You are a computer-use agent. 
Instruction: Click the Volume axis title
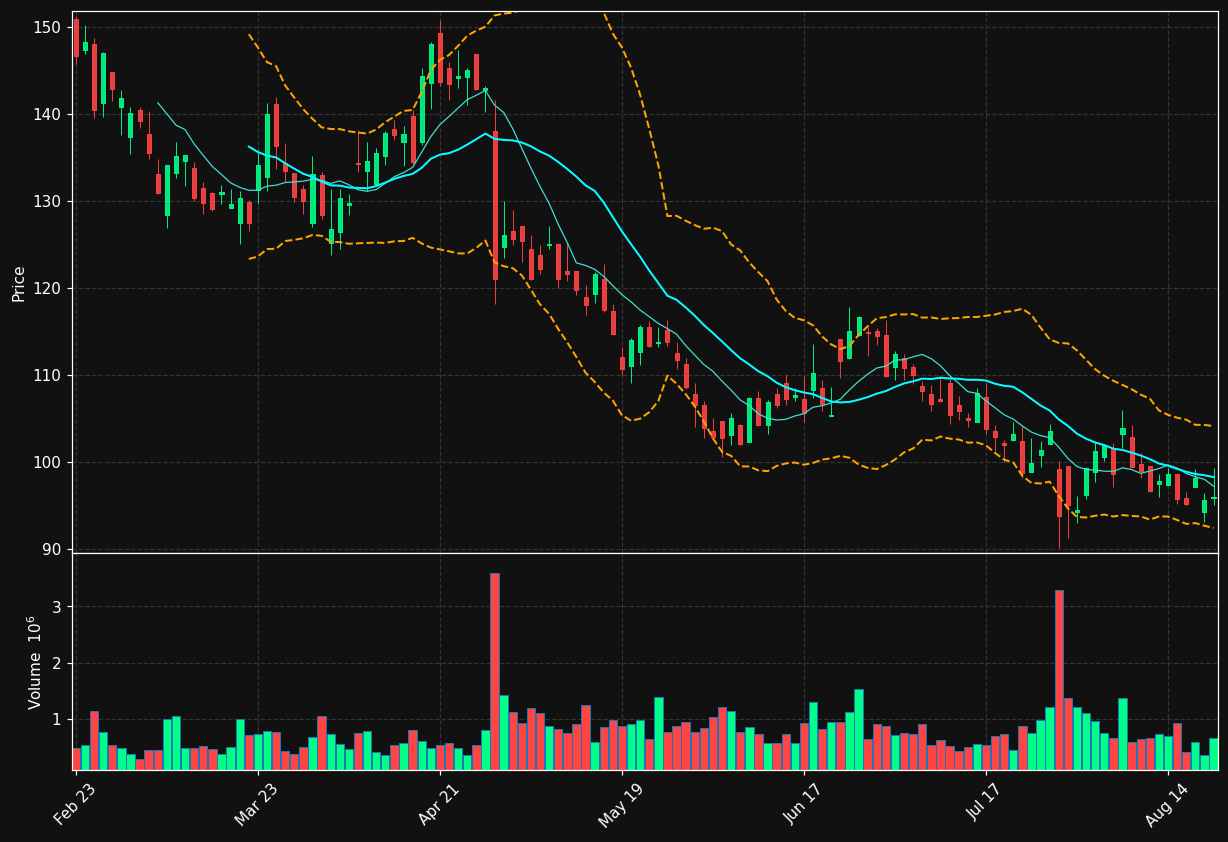(x=35, y=662)
